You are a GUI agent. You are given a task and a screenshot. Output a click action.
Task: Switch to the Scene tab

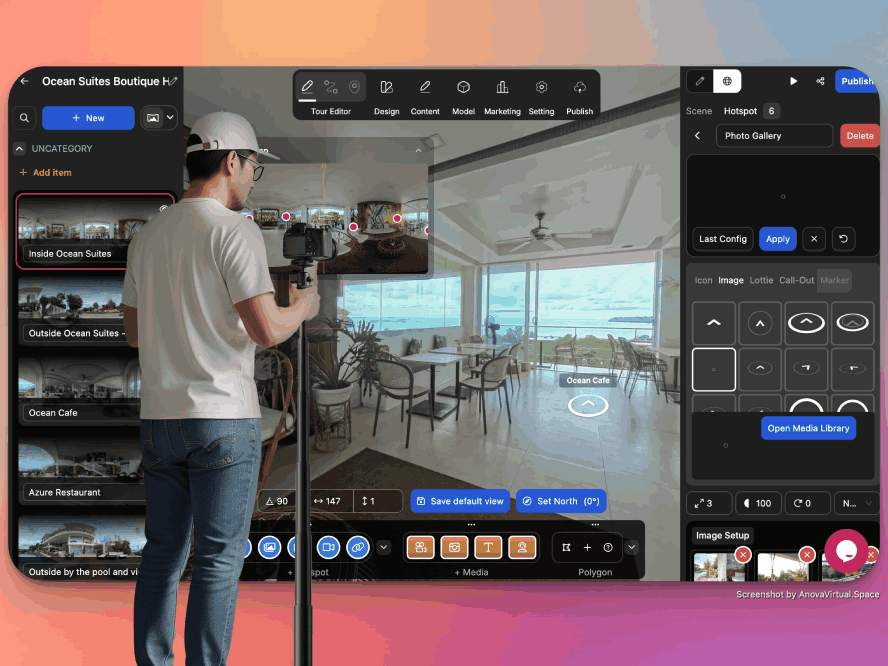pyautogui.click(x=699, y=111)
